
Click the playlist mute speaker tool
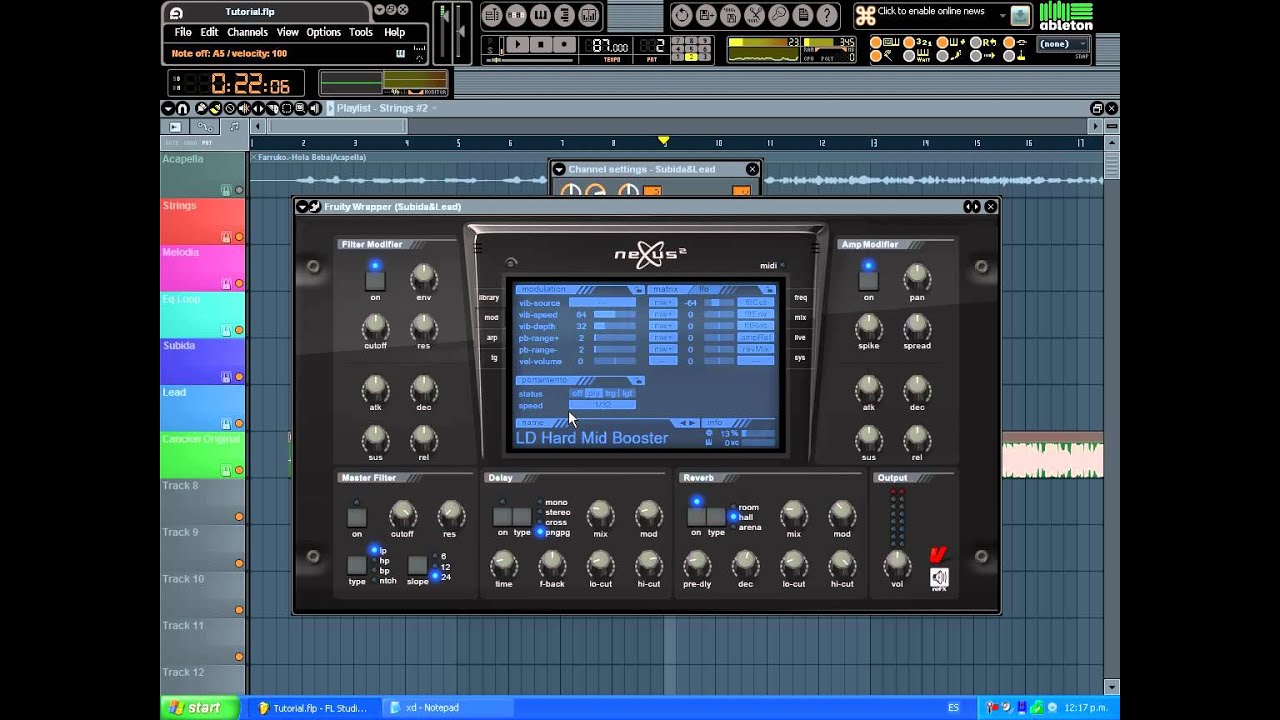[243, 108]
